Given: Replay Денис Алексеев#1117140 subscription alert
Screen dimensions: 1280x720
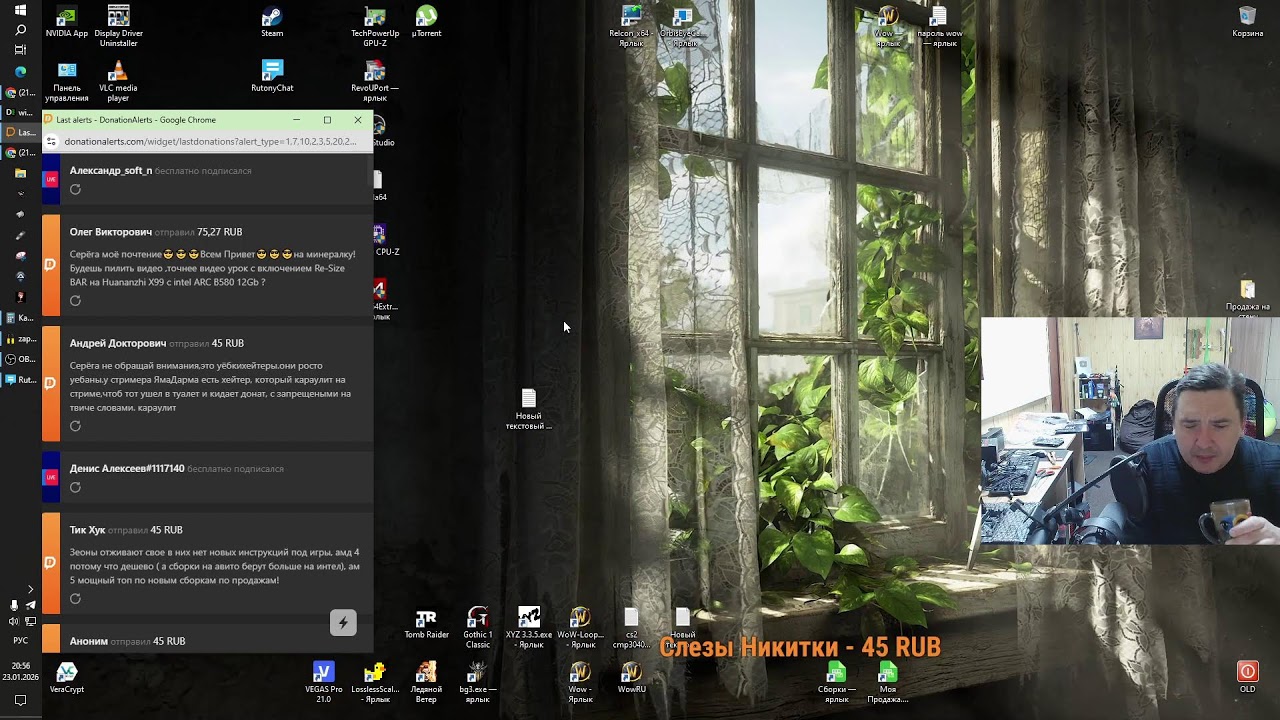Looking at the screenshot, I should (75, 487).
